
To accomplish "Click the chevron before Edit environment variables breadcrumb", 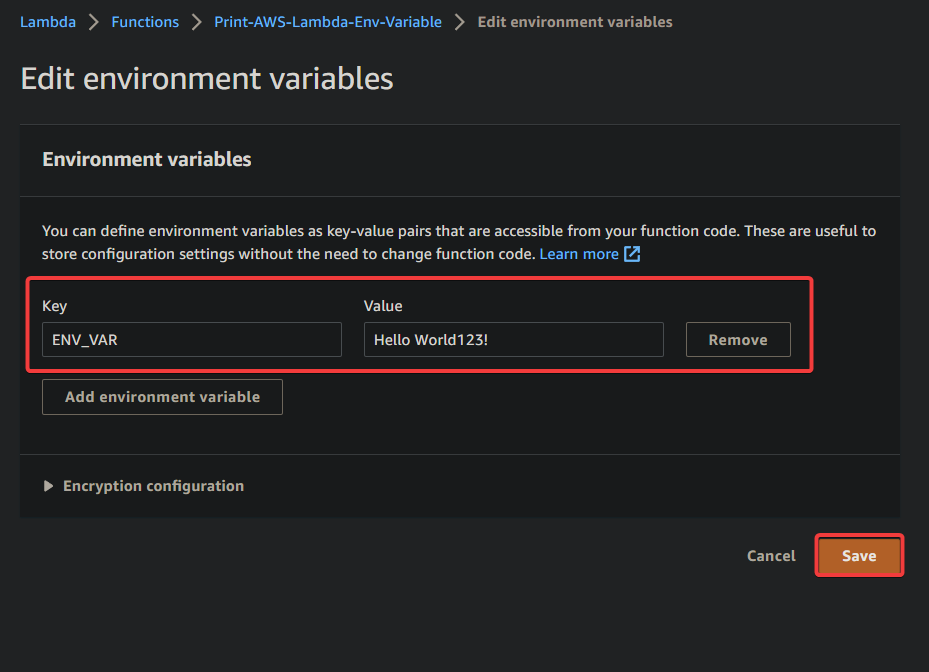I will tap(460, 23).
